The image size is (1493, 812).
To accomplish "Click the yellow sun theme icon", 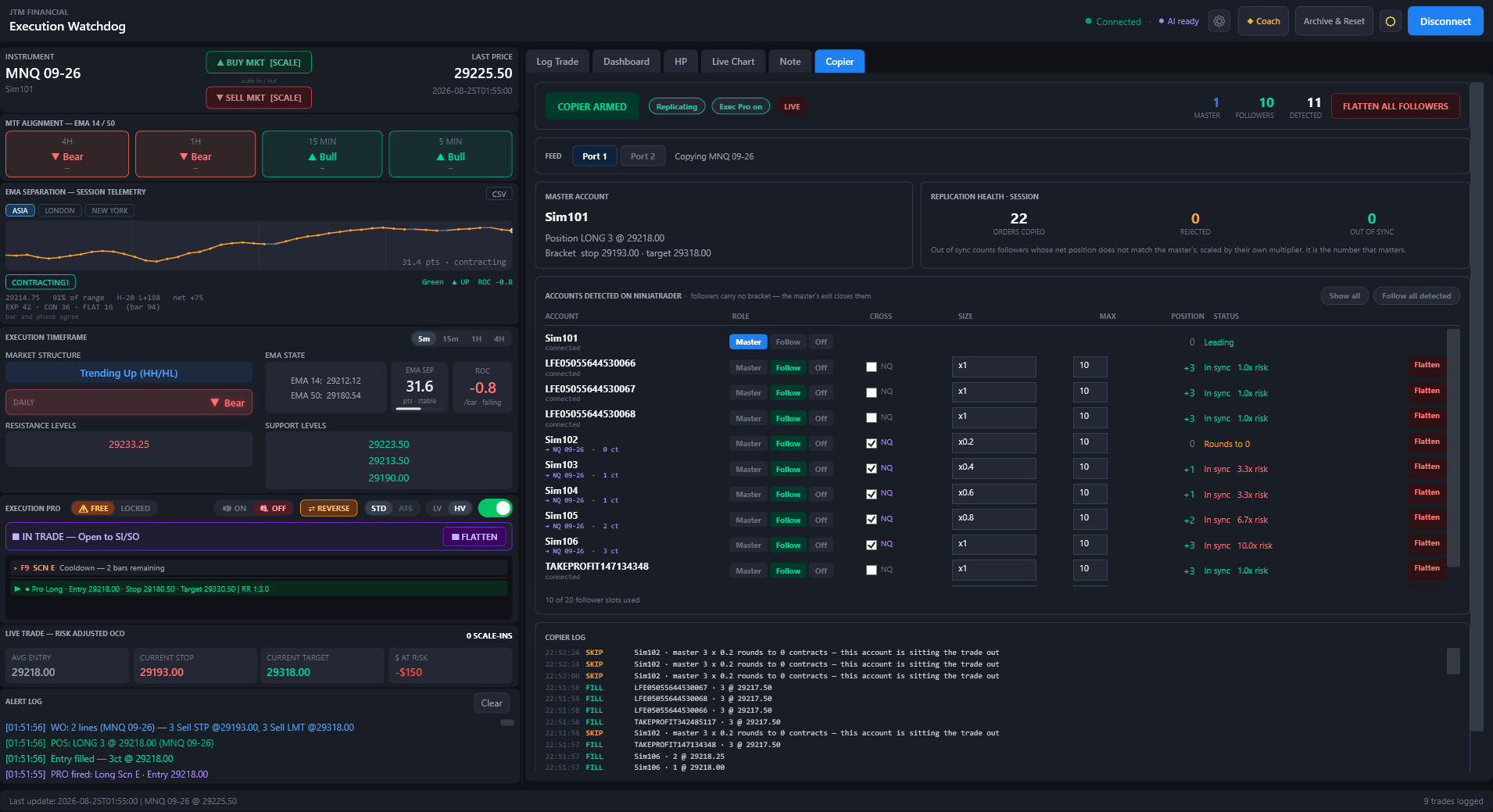I will pos(1390,21).
